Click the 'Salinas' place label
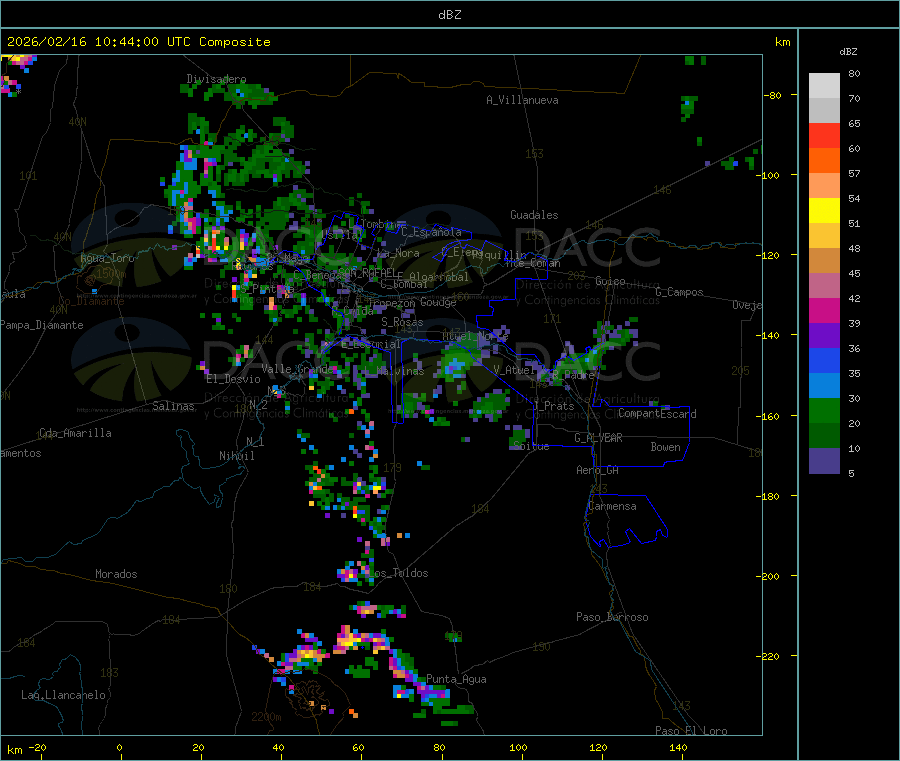900x761 pixels. (x=173, y=406)
